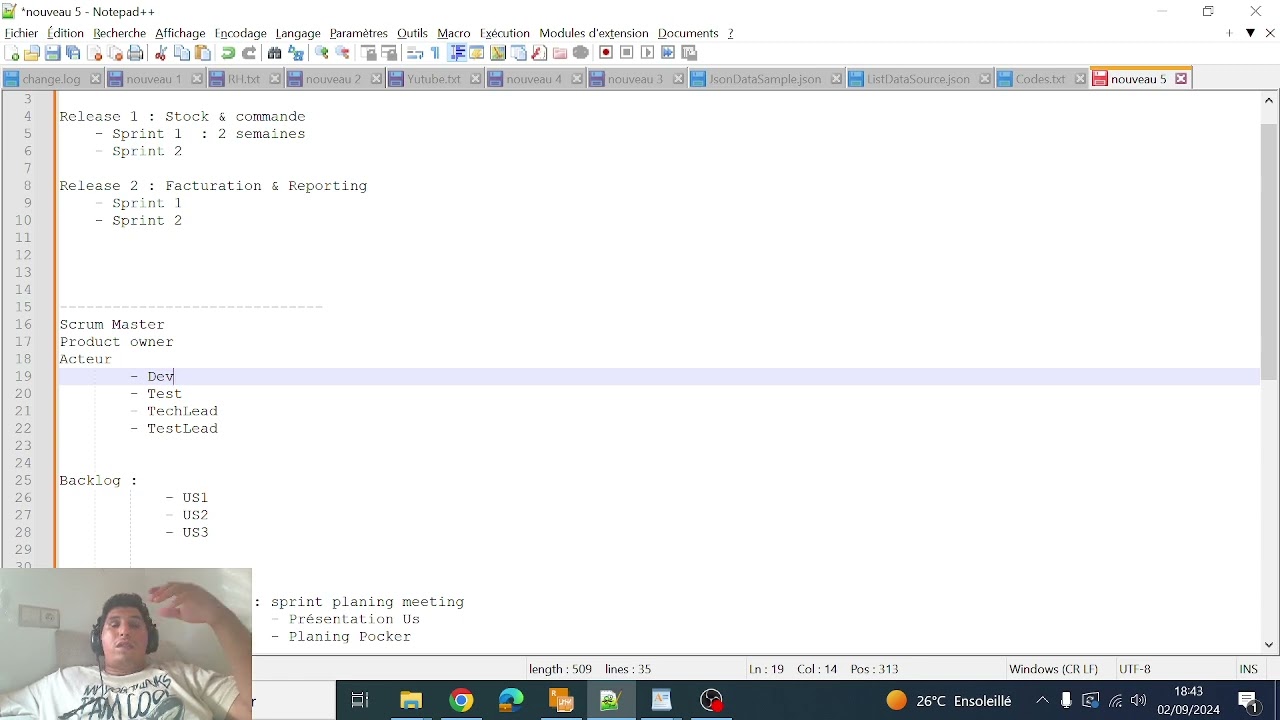This screenshot has height=720, width=1280.
Task: Open the notifications center icon
Action: 1248,701
